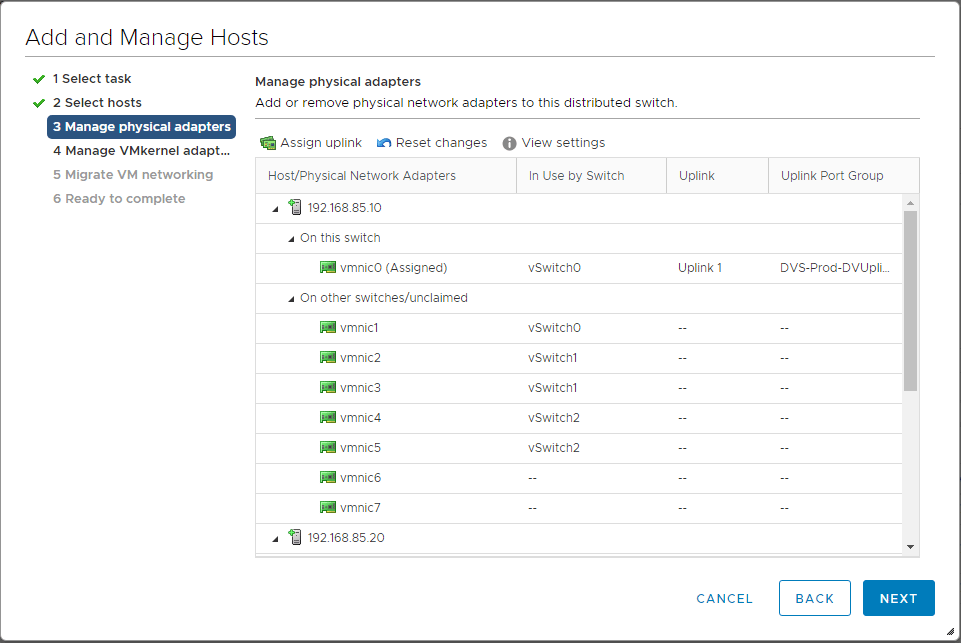Collapse the "On other switches/unclaimed" group

[x=291, y=298]
